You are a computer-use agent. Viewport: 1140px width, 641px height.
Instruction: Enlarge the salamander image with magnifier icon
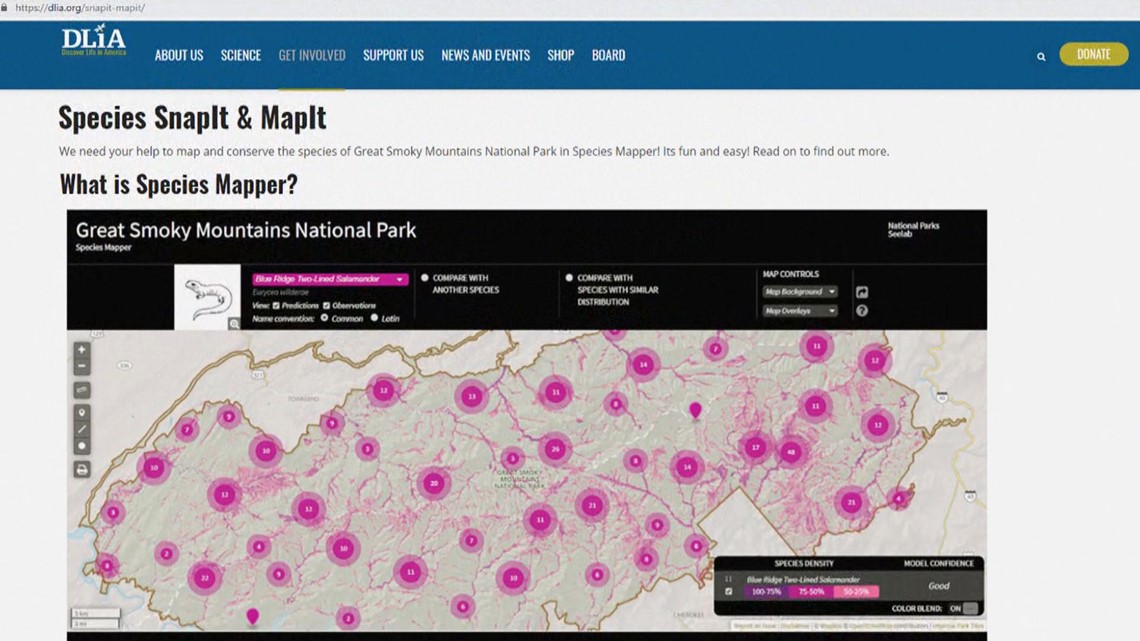coord(233,324)
